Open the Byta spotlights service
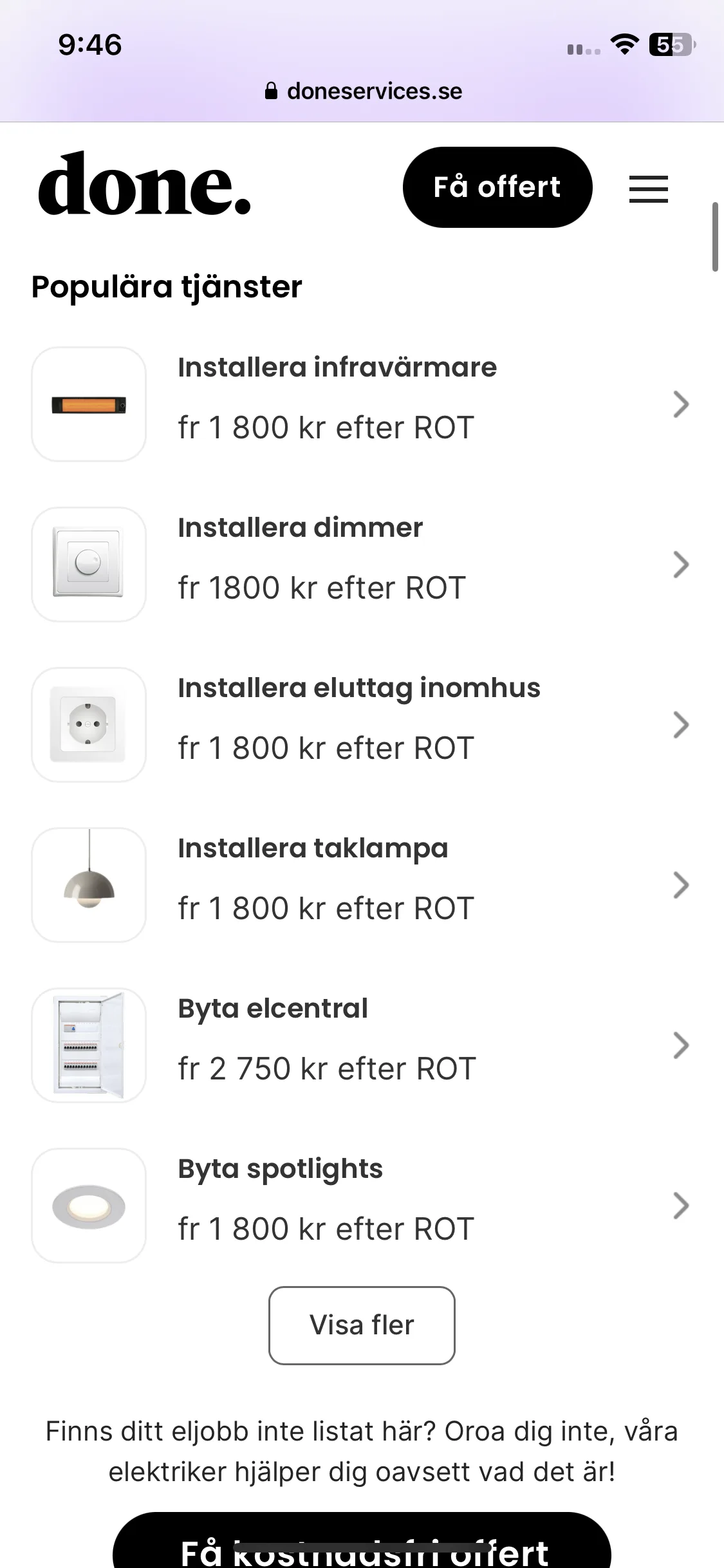This screenshot has height=1568, width=724. click(362, 1206)
